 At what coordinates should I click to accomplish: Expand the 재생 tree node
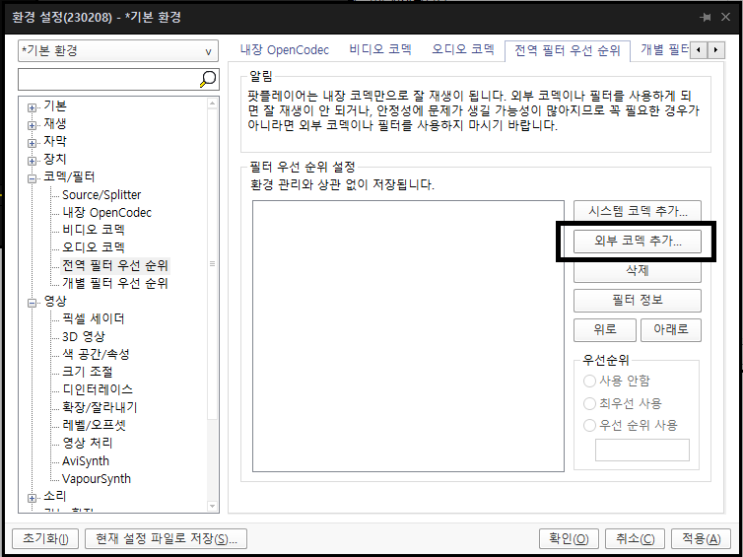[x=32, y=125]
